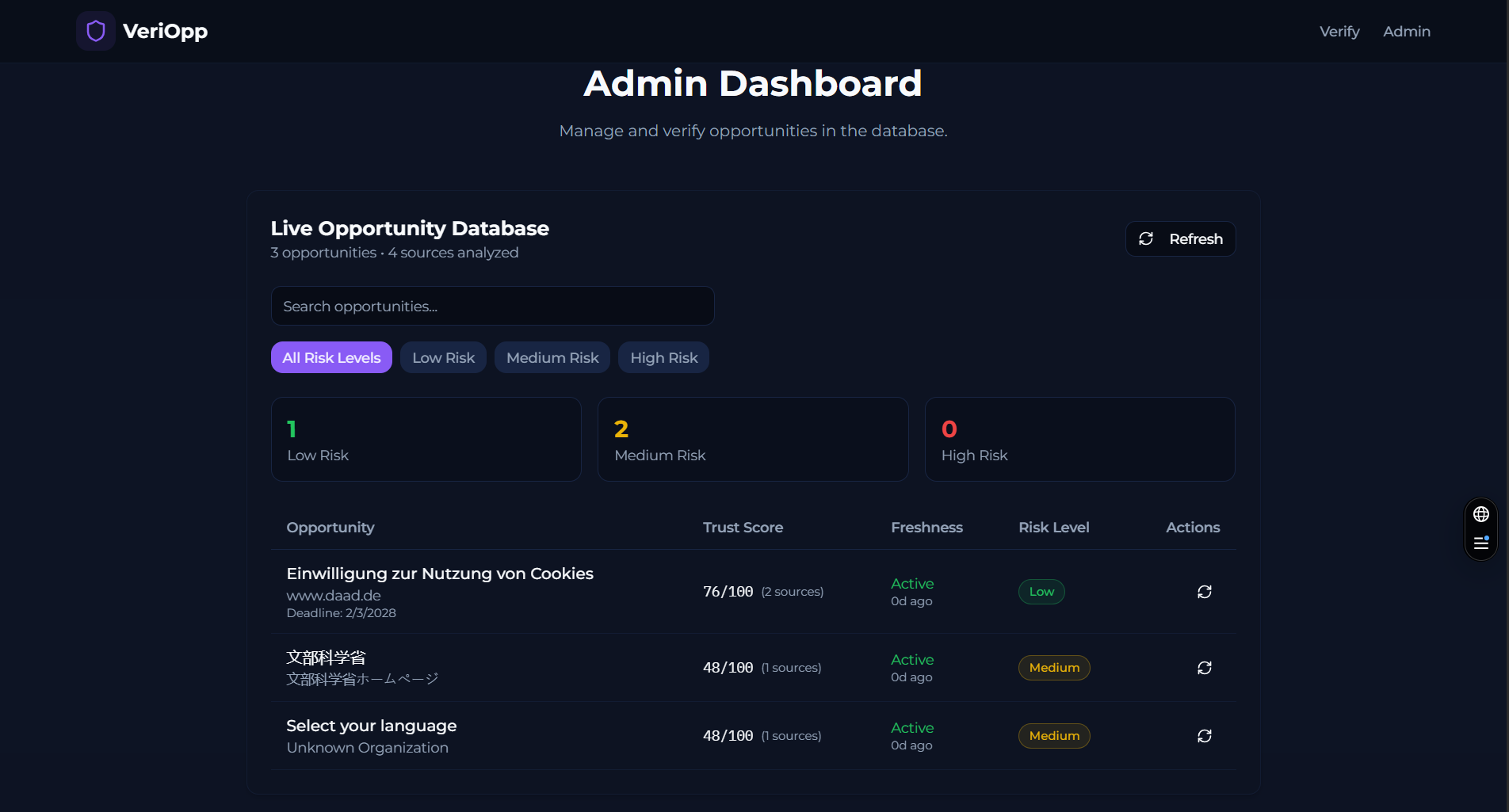Click the High Risk count card
This screenshot has width=1509, height=812.
[1080, 439]
